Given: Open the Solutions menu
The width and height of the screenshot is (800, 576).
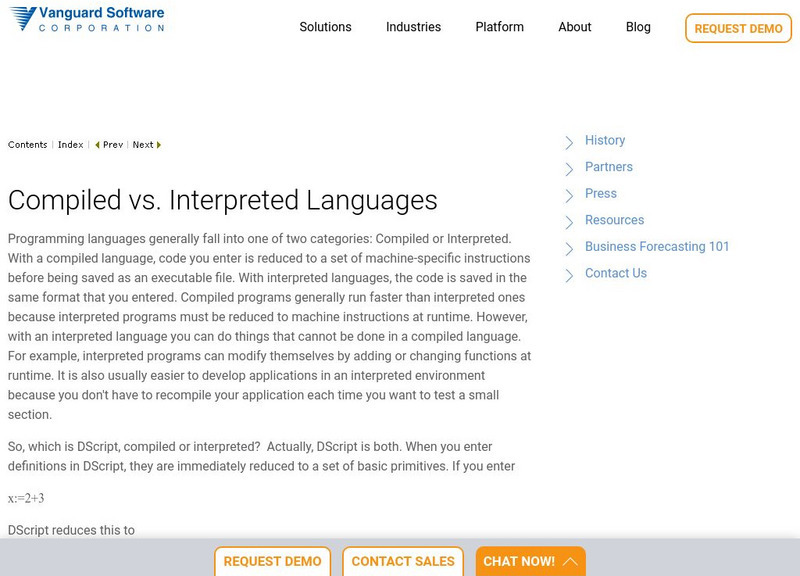Looking at the screenshot, I should [325, 27].
